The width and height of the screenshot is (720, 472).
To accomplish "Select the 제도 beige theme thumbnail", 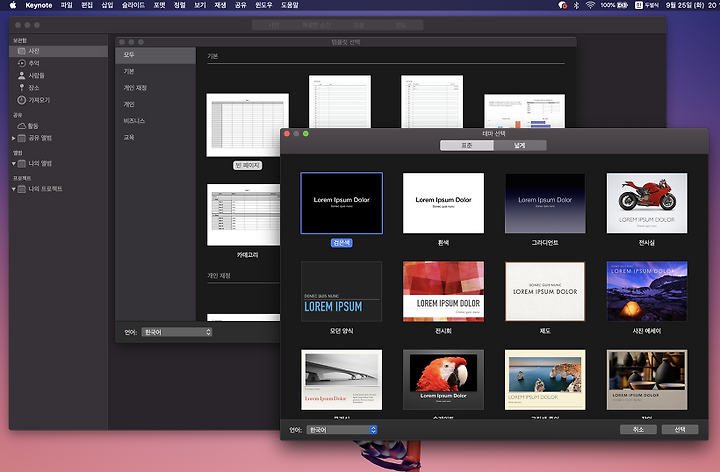I will point(545,291).
